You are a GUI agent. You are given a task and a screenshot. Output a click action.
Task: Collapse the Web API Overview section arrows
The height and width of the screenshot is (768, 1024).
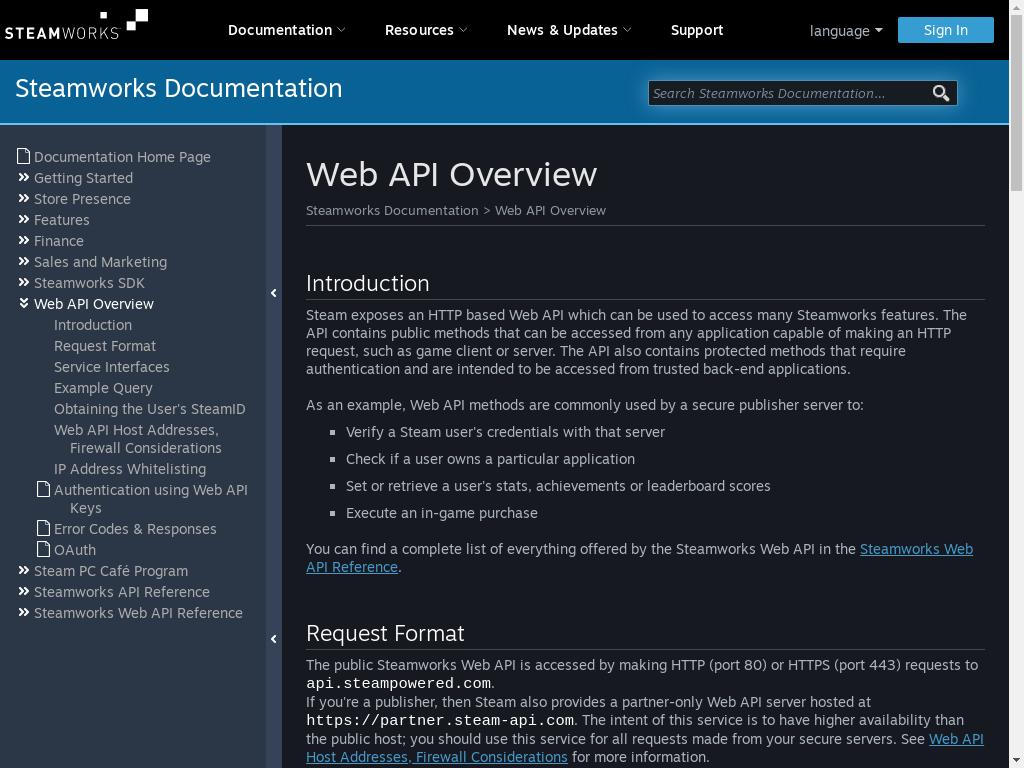pyautogui.click(x=24, y=303)
